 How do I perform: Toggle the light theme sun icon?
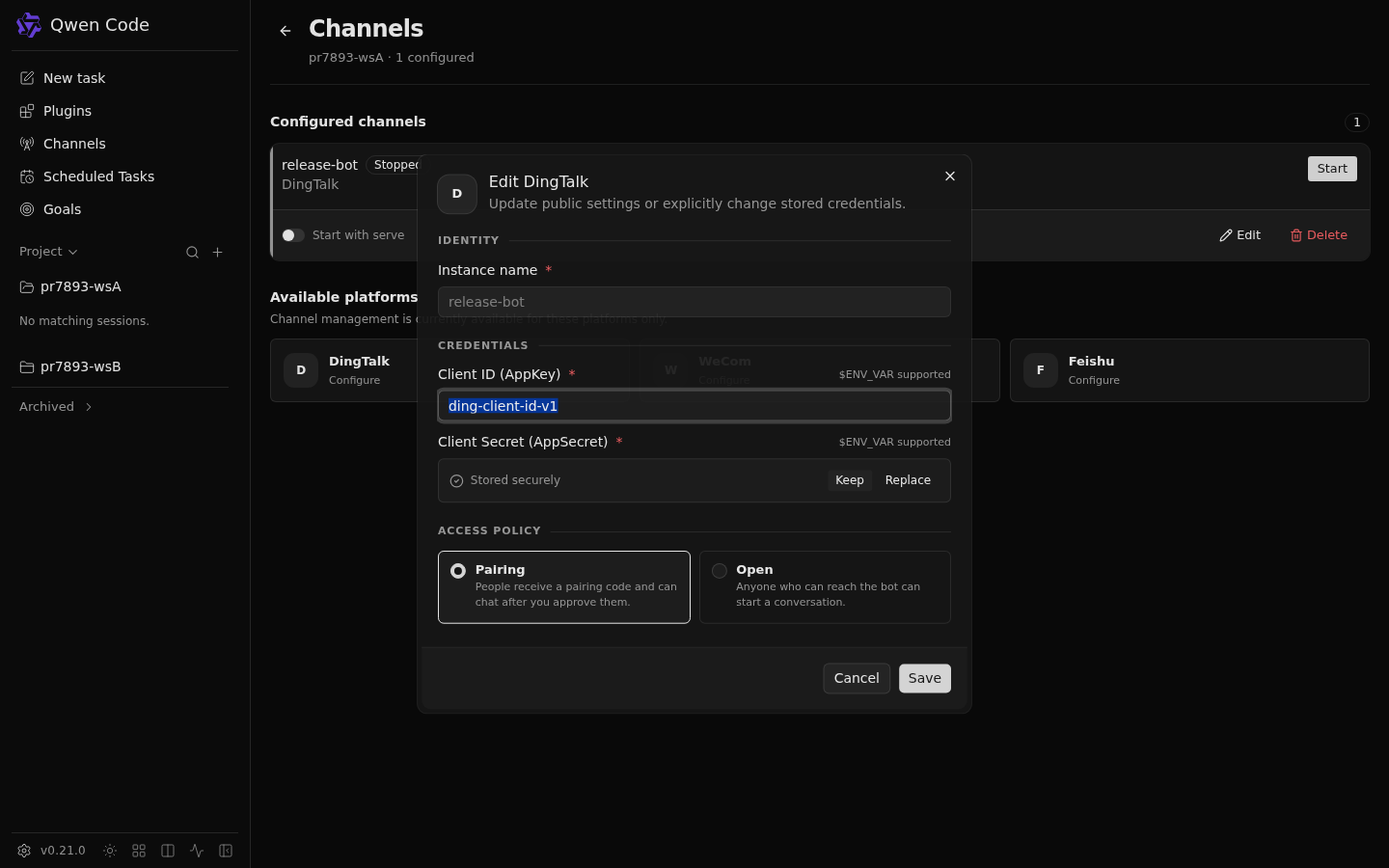pos(110,851)
